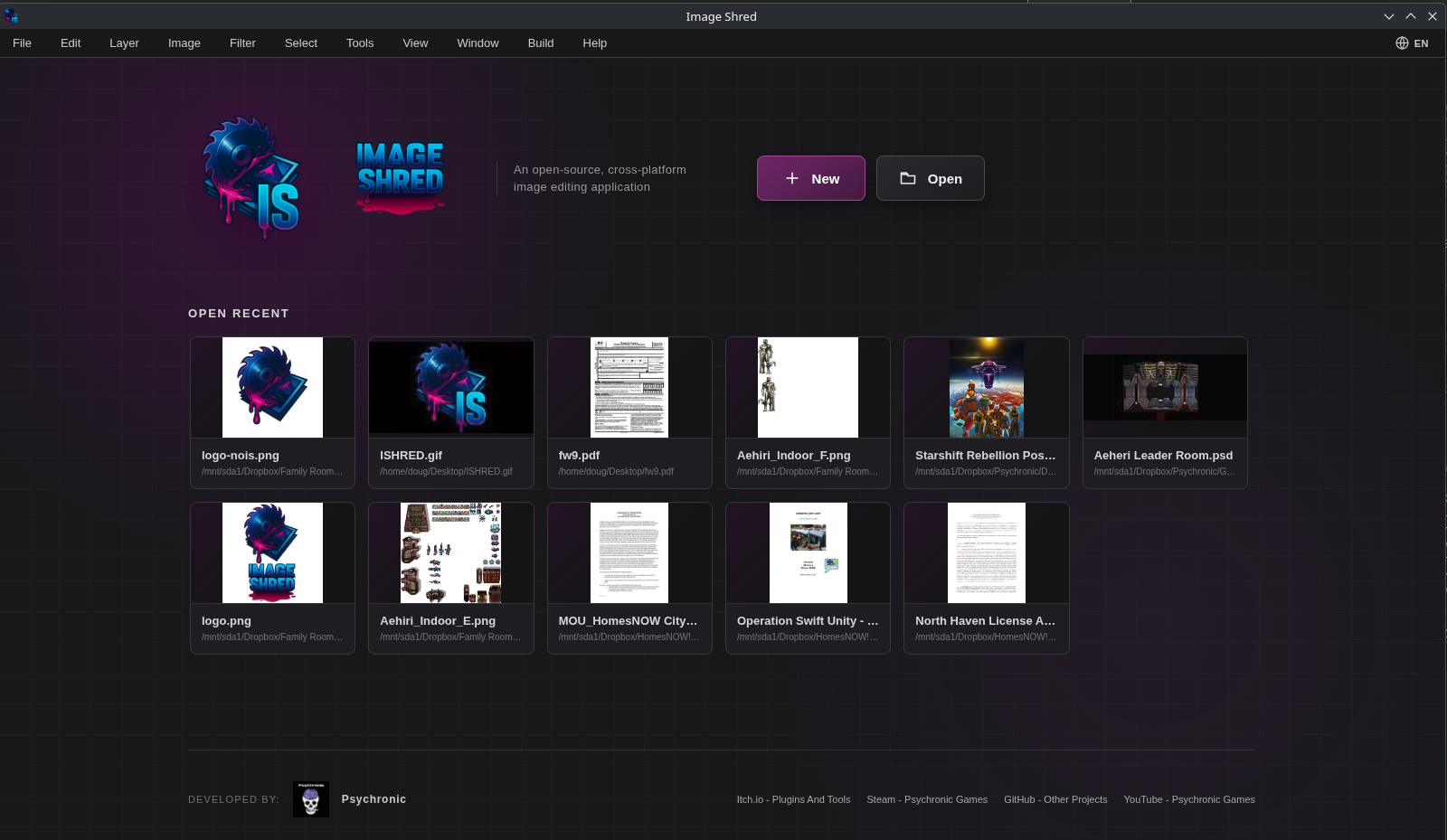Viewport: 1447px width, 840px height.
Task: Open the Image menu
Action: pyautogui.click(x=184, y=43)
